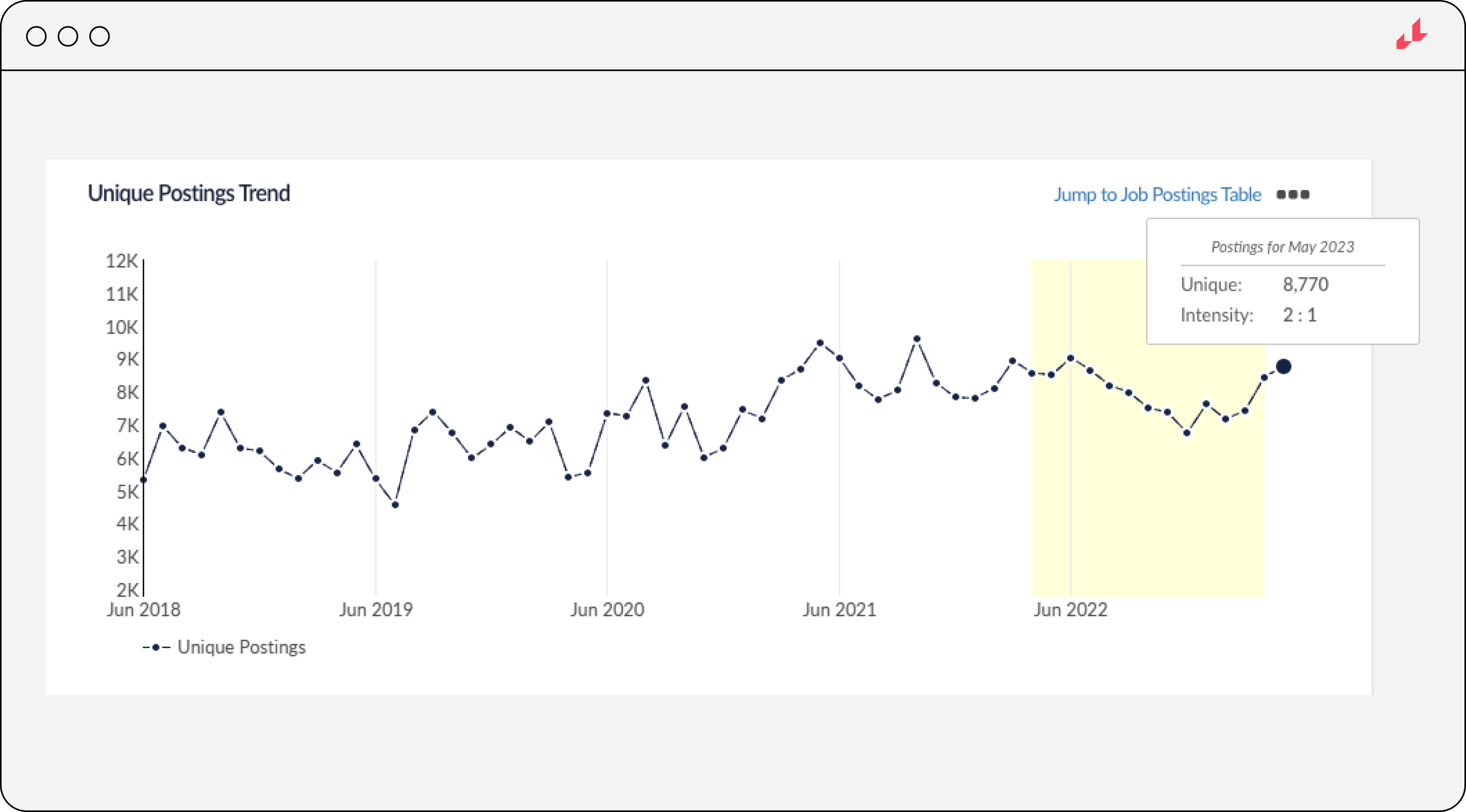Open the three-dot options menu
This screenshot has height=812, width=1466.
pos(1292,195)
